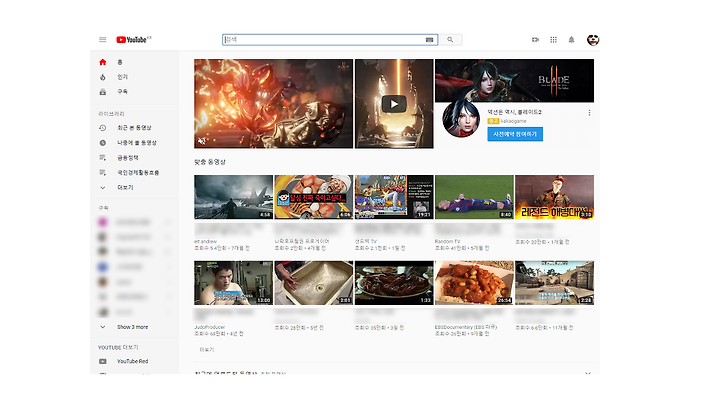The width and height of the screenshot is (720, 404).
Task: Select 인기 in the sidebar
Action: [123, 77]
